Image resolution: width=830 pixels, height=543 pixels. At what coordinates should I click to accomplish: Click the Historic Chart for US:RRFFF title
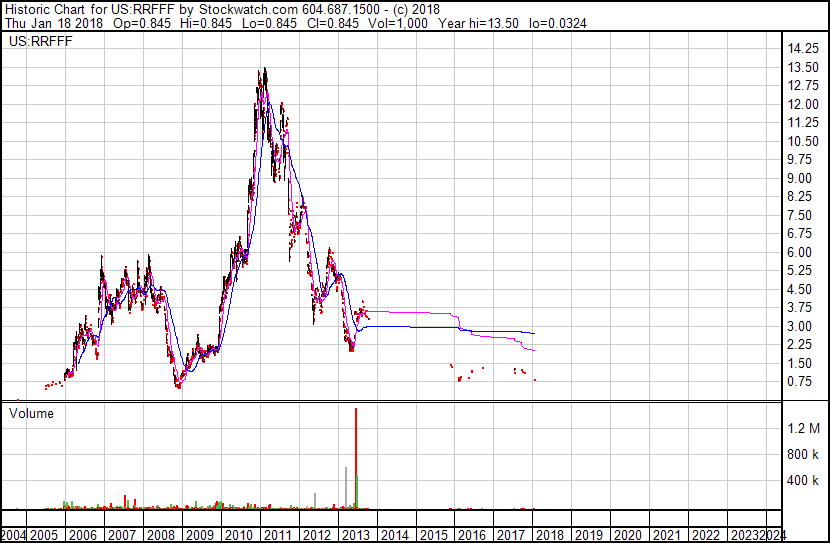89,9
